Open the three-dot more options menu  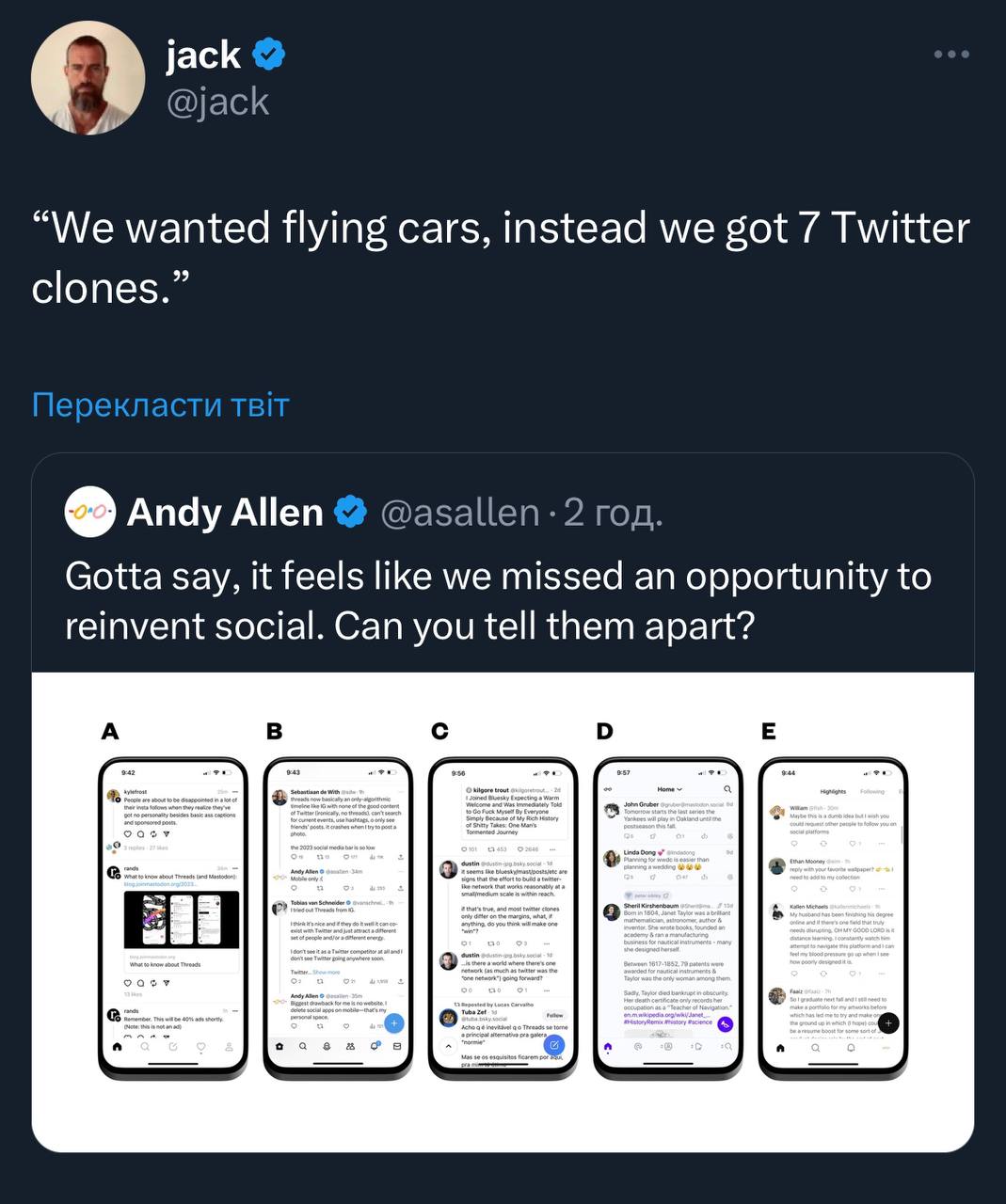point(950,55)
